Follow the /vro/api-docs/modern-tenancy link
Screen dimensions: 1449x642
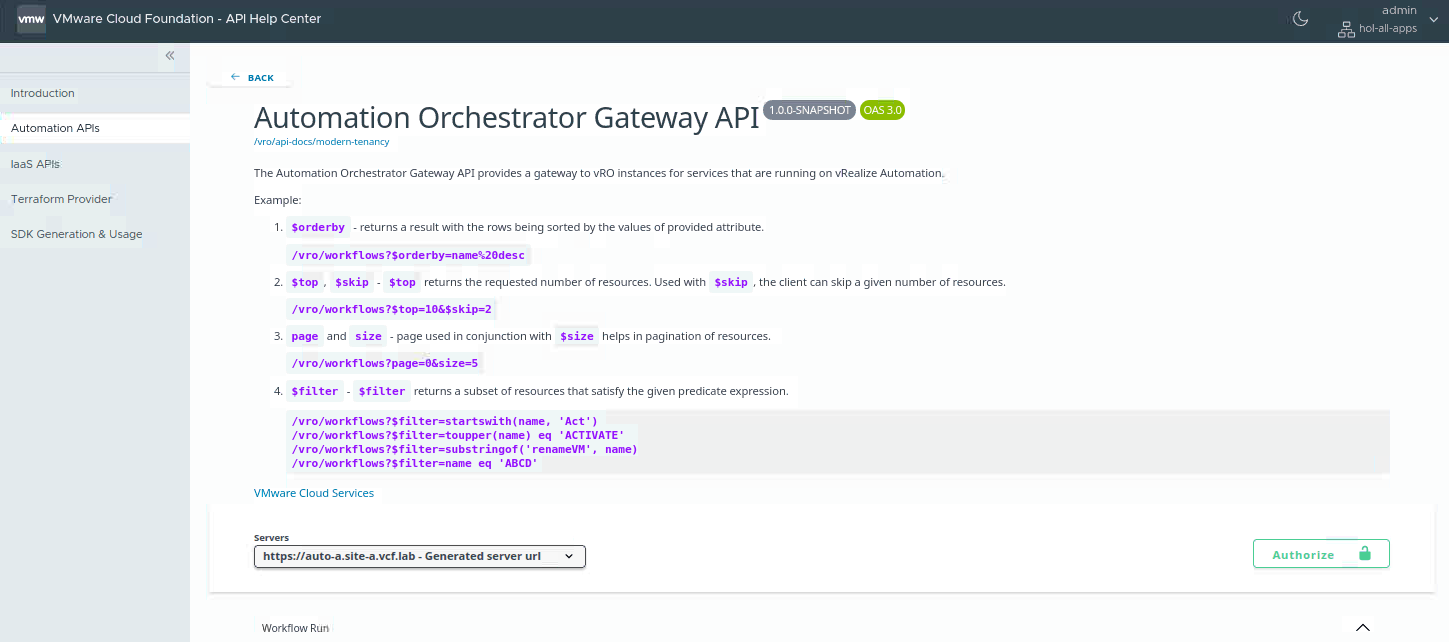point(321,142)
